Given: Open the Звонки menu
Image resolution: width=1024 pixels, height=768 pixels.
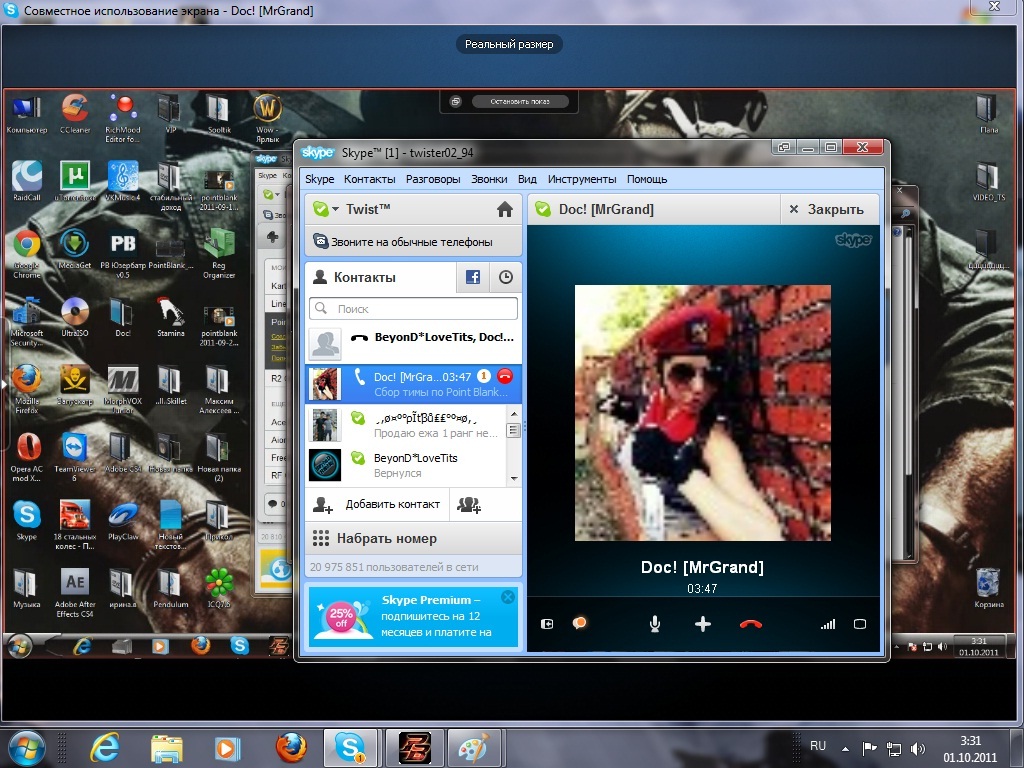Looking at the screenshot, I should tap(489, 179).
